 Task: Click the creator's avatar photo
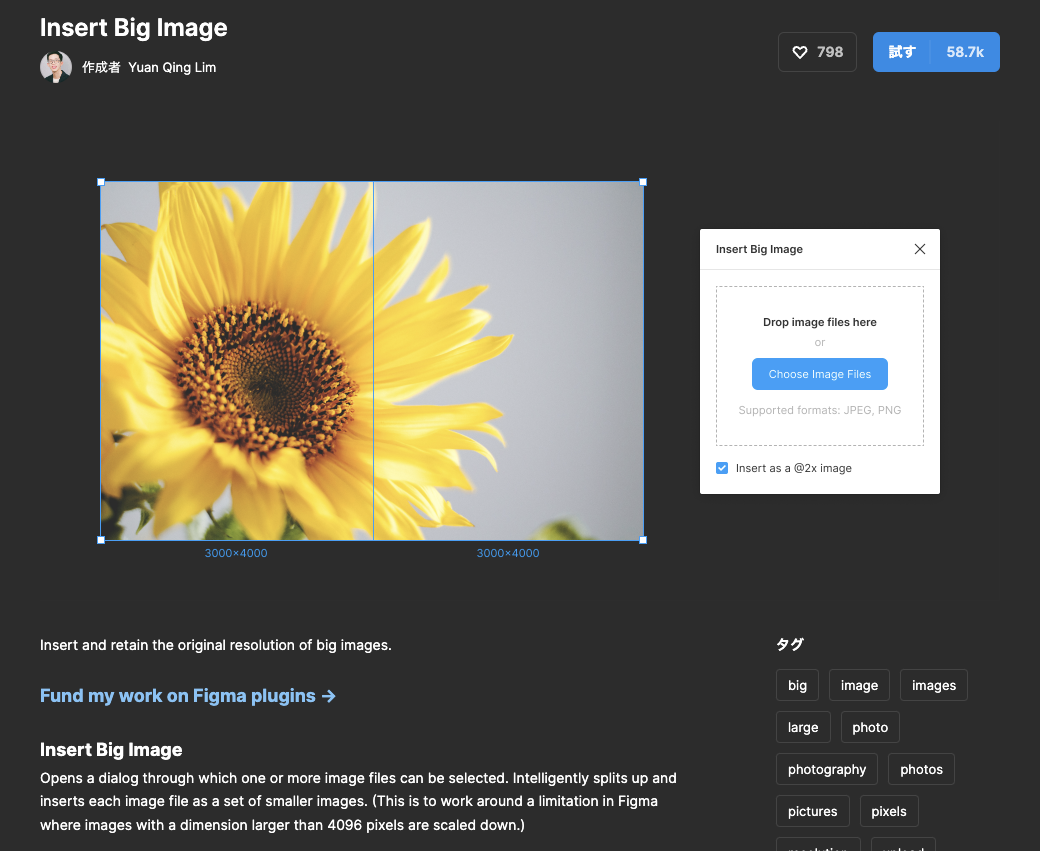[x=56, y=67]
